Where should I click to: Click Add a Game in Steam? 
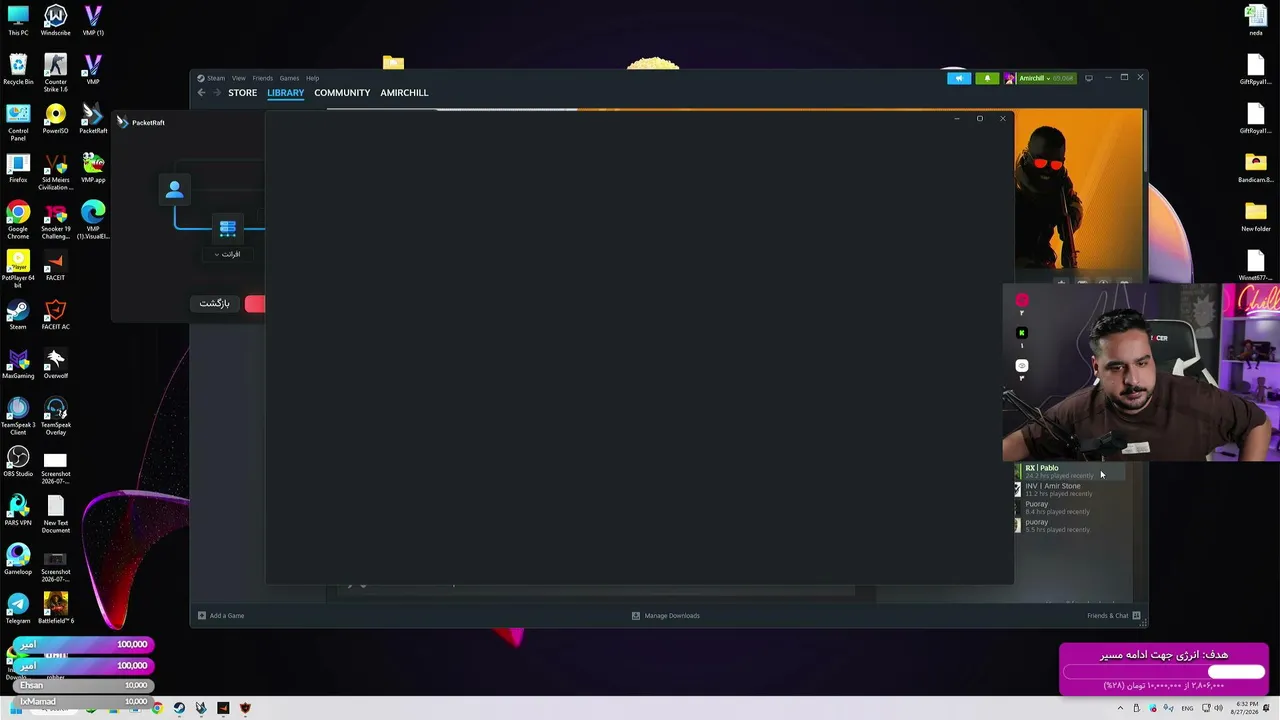221,615
